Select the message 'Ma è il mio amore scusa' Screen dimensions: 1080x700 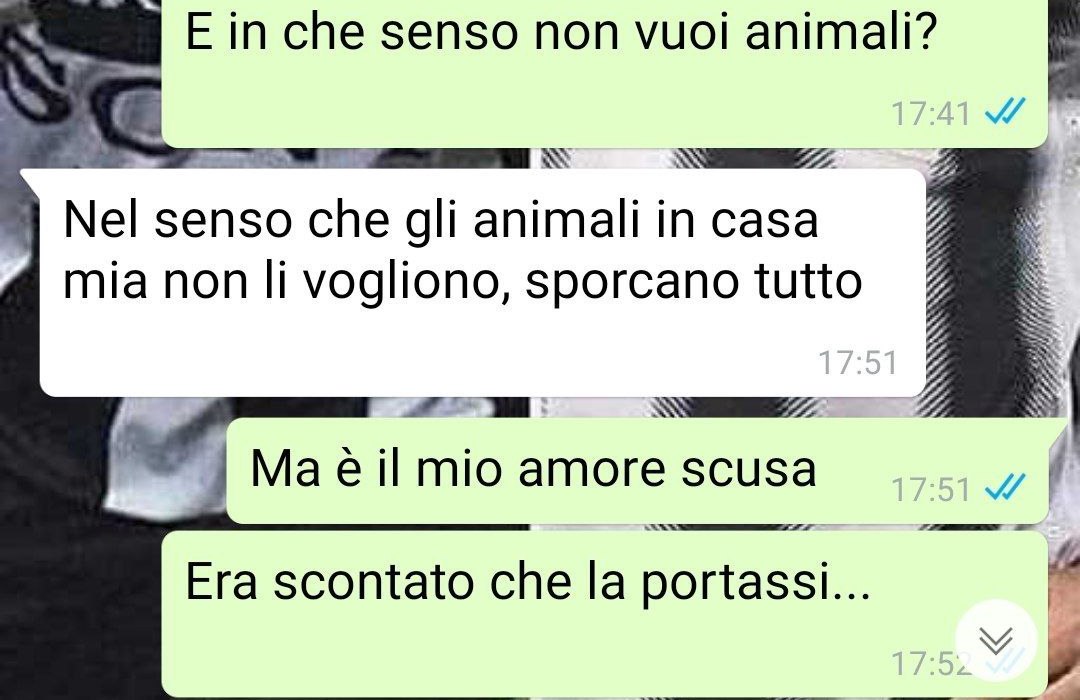tap(637, 471)
